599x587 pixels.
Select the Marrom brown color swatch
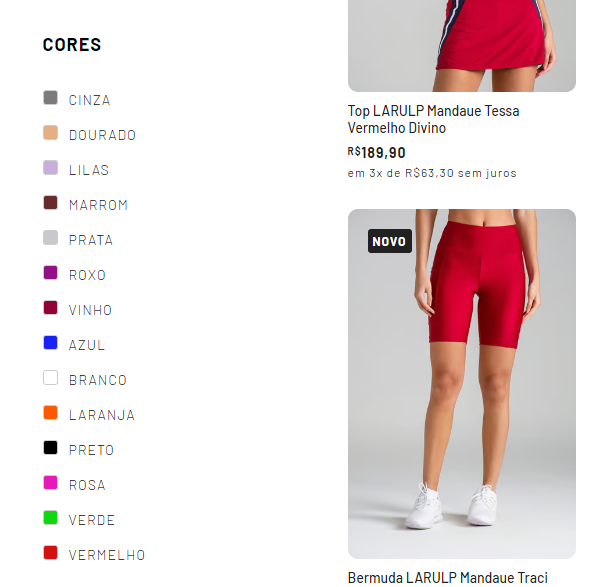pos(50,203)
